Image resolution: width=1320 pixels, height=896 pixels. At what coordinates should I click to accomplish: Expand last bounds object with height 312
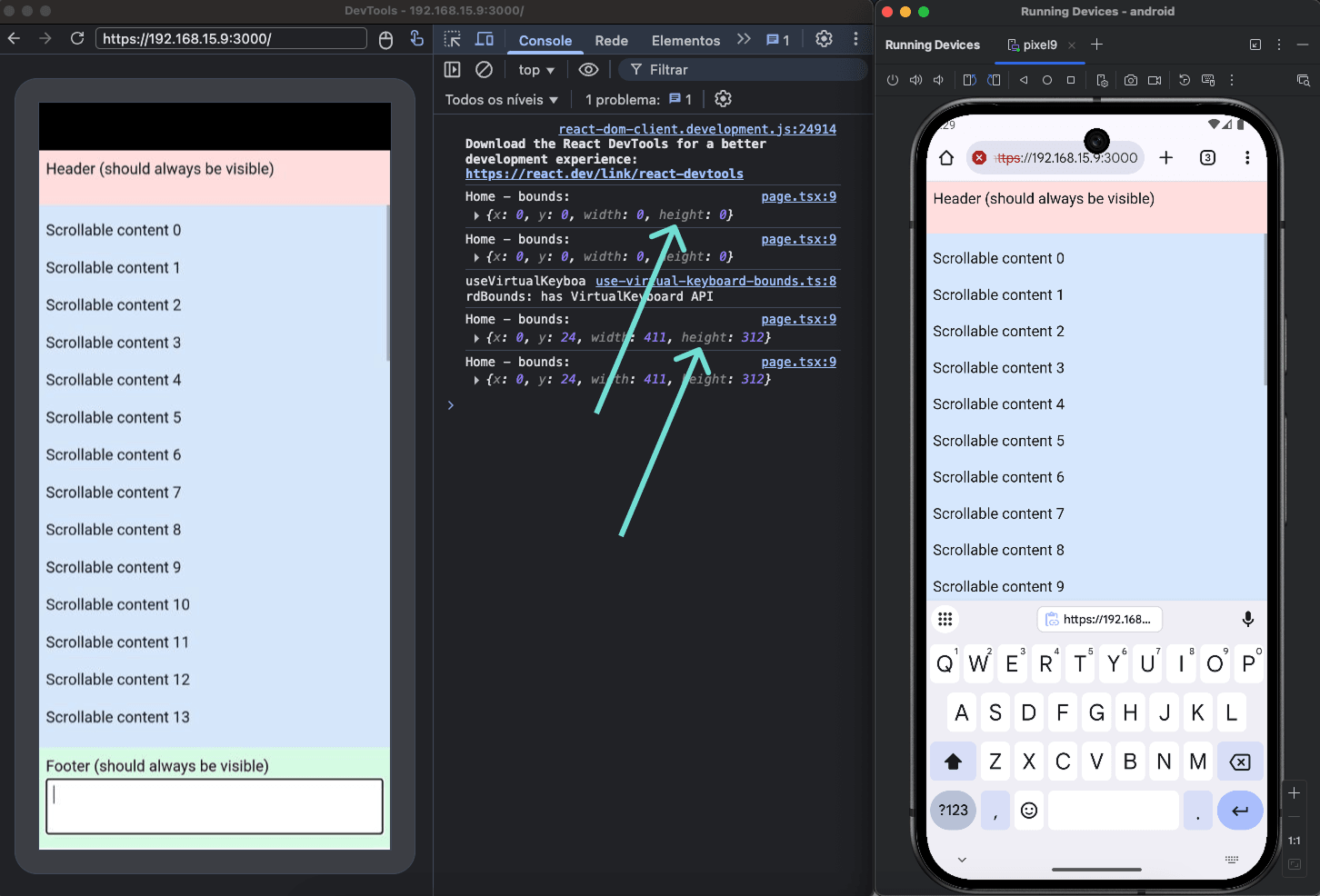coord(476,380)
